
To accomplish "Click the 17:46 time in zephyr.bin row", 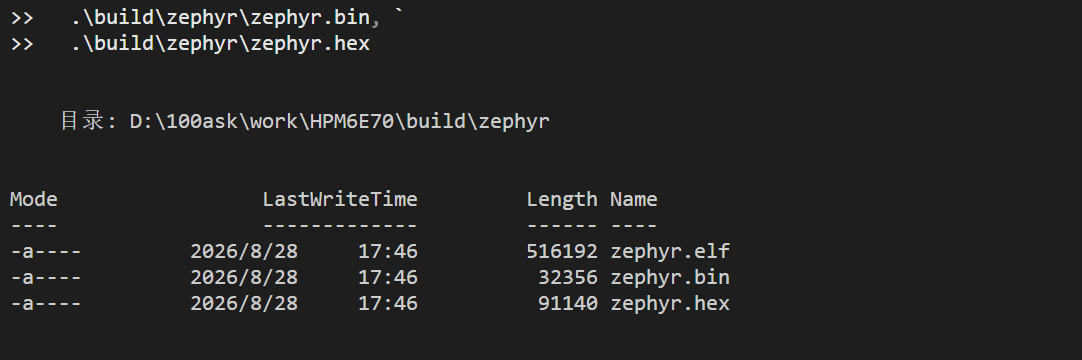I will (x=387, y=278).
